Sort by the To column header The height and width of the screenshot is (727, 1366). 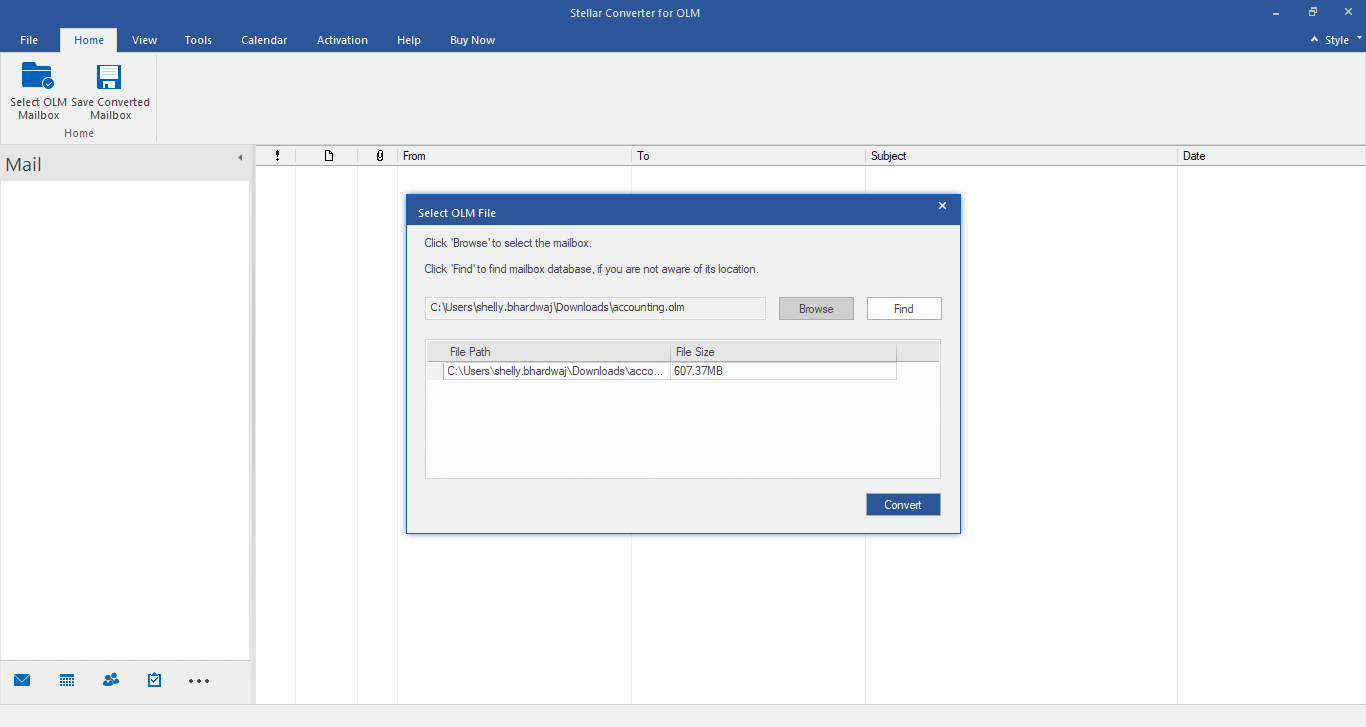pos(748,156)
